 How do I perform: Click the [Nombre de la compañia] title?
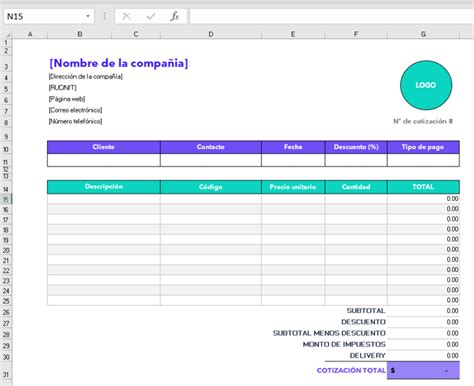coord(119,63)
